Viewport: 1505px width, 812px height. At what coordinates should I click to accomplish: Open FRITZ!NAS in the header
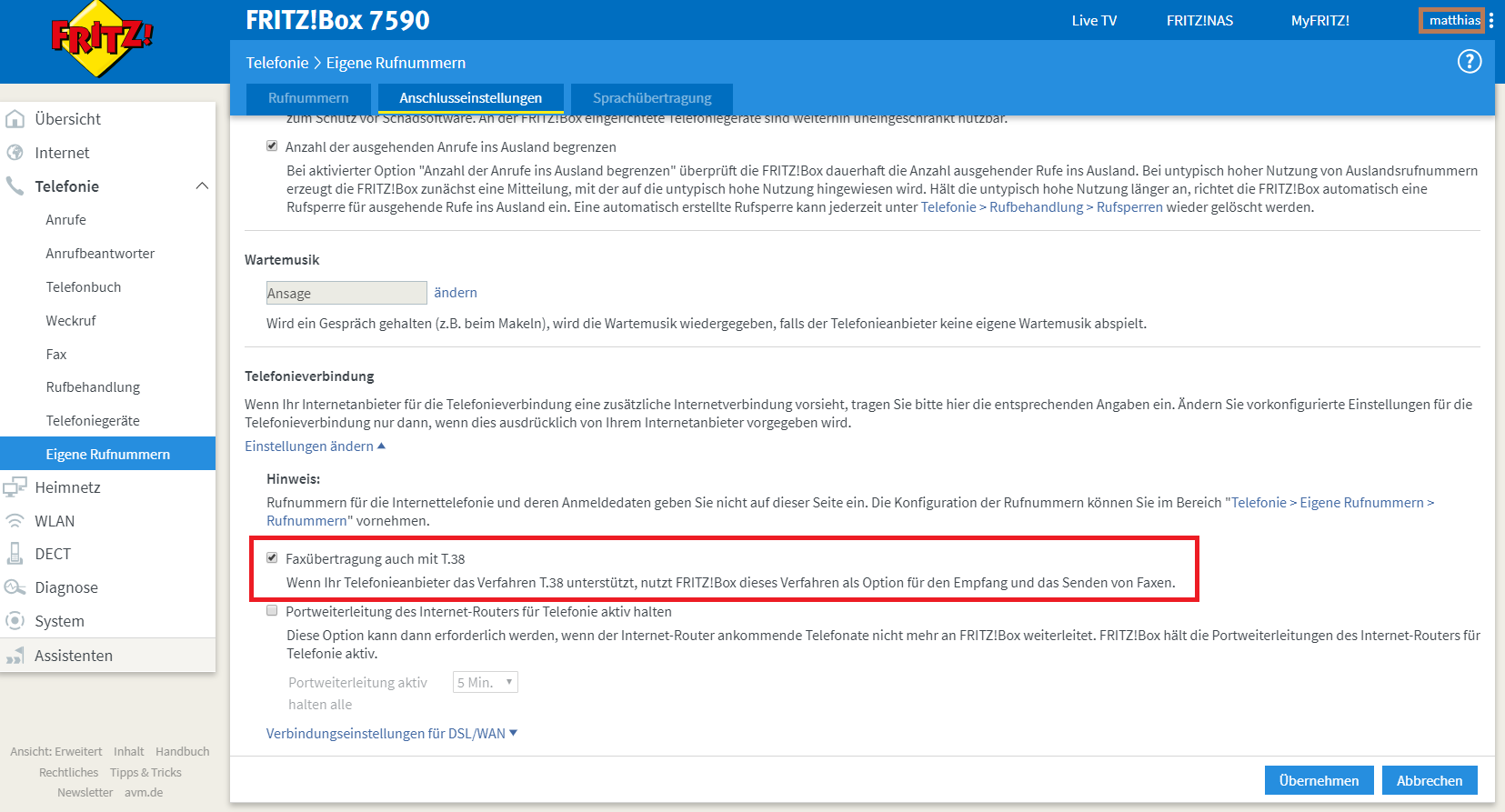click(1200, 21)
